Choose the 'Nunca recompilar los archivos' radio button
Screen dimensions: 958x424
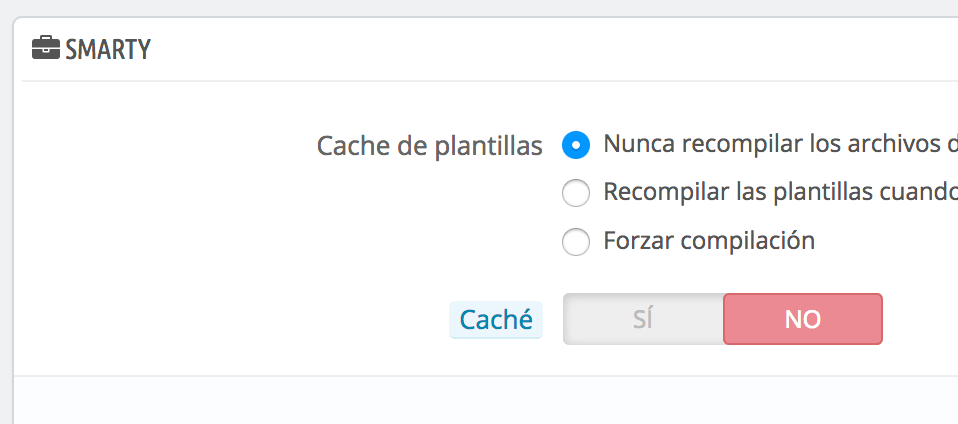click(x=576, y=145)
